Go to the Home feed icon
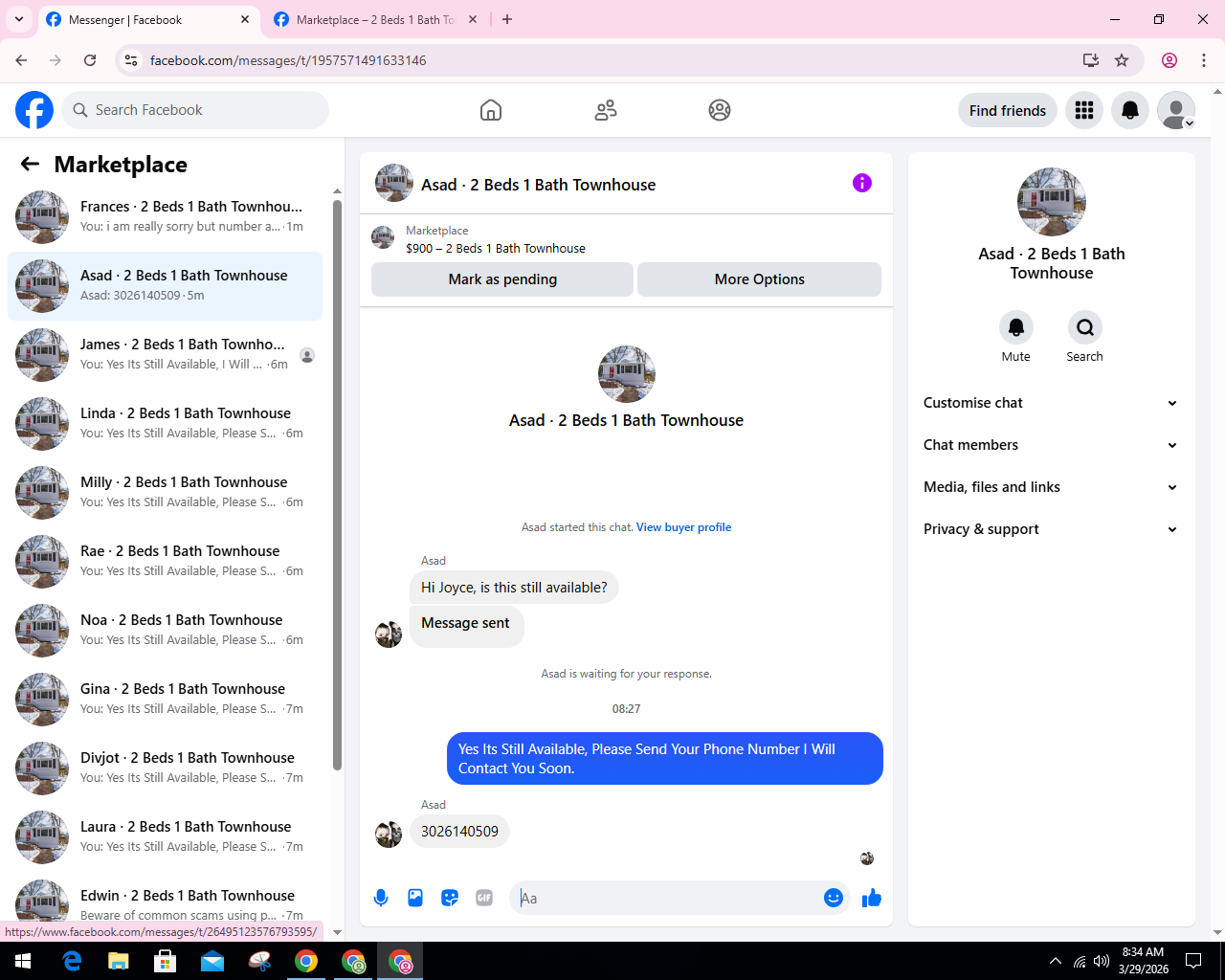Viewport: 1225px width, 980px height. point(491,110)
